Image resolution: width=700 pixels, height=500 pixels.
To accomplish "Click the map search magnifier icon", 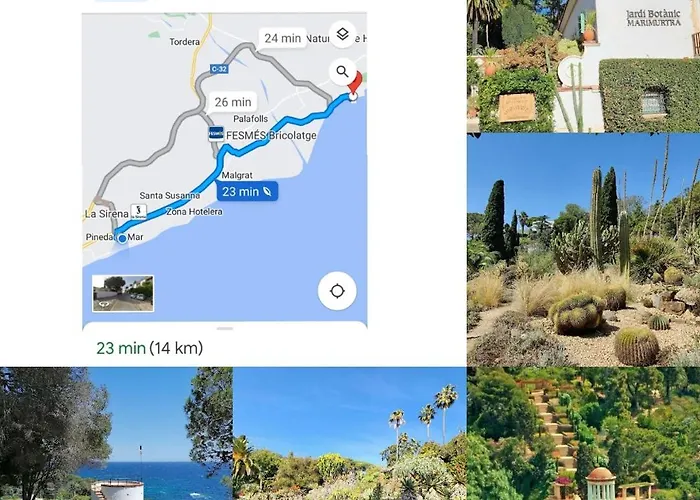I will coord(342,71).
